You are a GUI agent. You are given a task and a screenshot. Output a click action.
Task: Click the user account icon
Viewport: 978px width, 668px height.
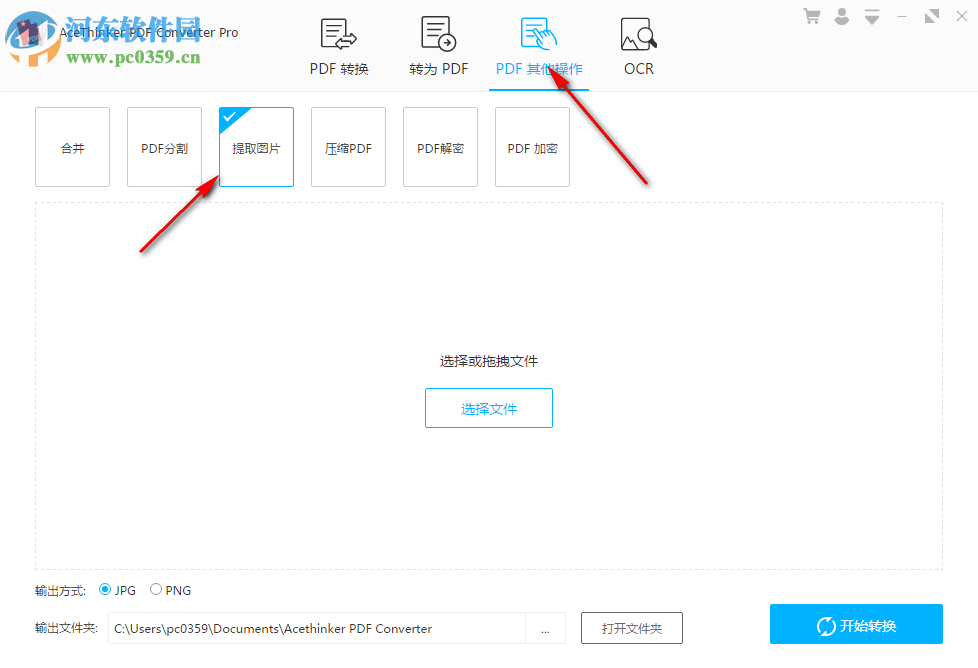coord(841,16)
